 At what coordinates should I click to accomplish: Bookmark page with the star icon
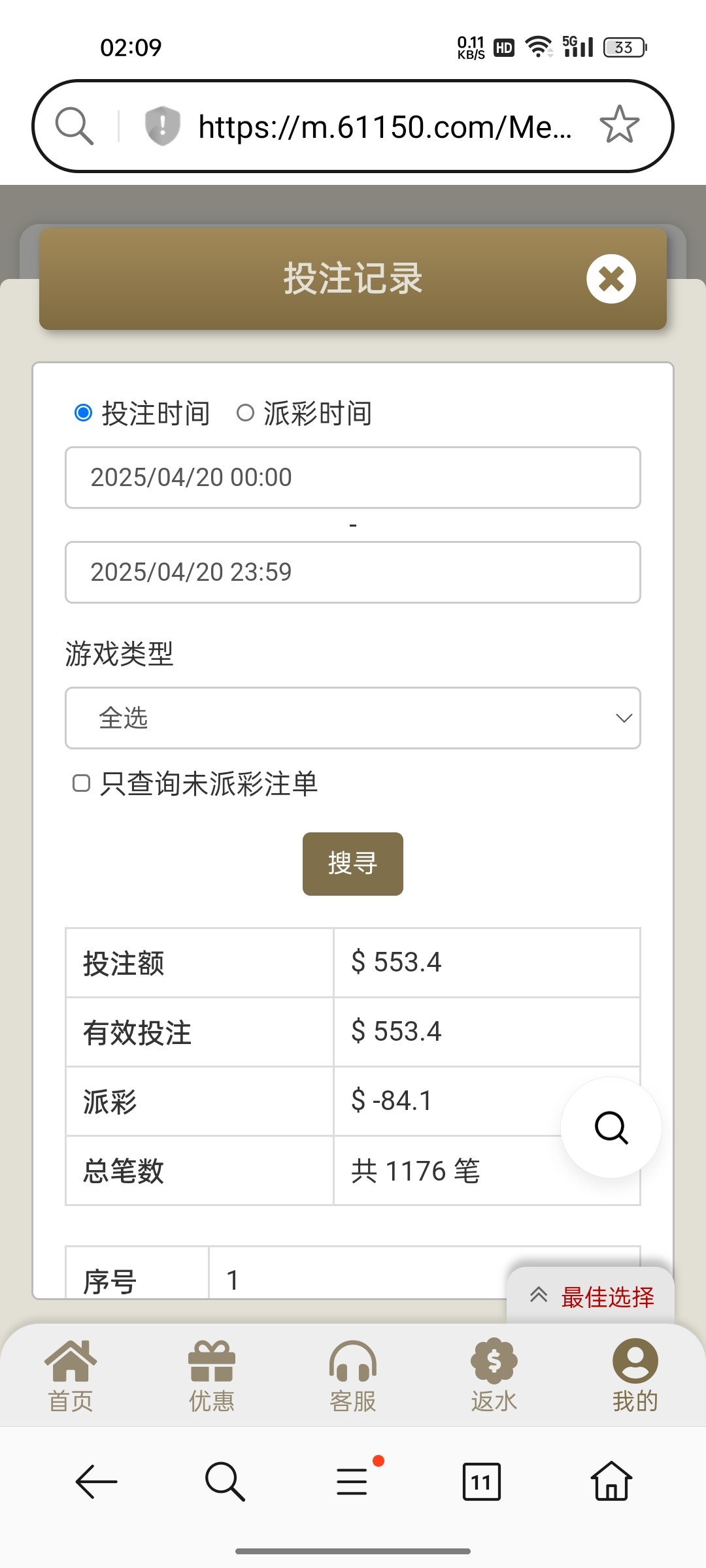pos(618,125)
